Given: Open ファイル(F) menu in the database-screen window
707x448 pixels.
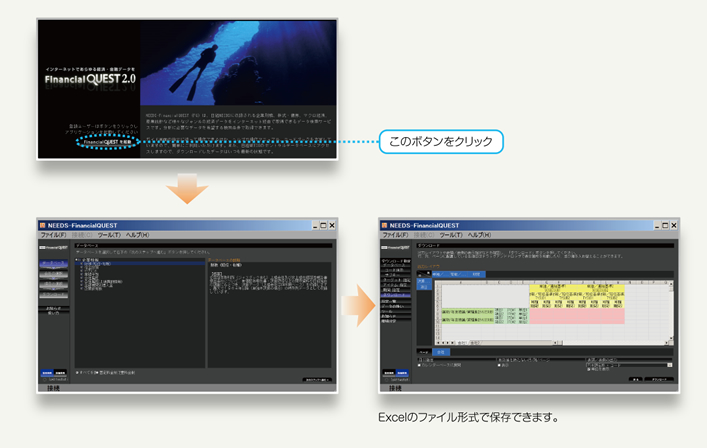Looking at the screenshot, I should [53, 235].
